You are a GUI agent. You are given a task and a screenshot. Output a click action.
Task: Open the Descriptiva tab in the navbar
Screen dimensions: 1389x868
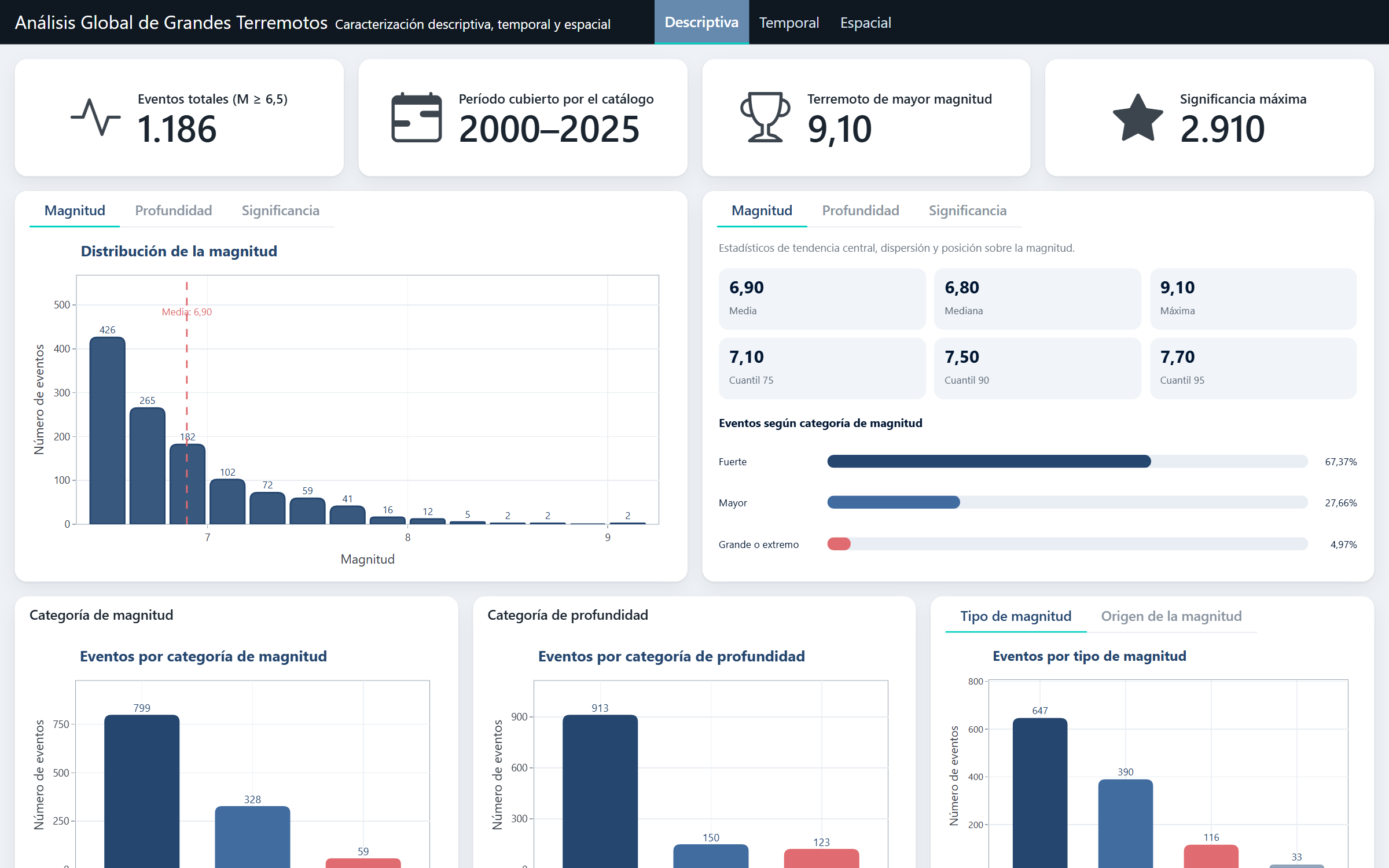point(701,22)
